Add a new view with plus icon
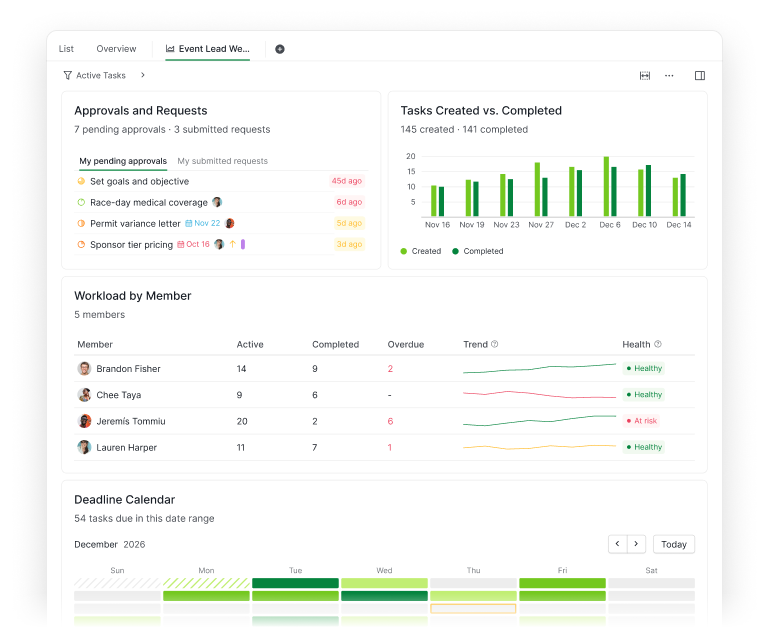This screenshot has height=632, width=768. point(280,49)
